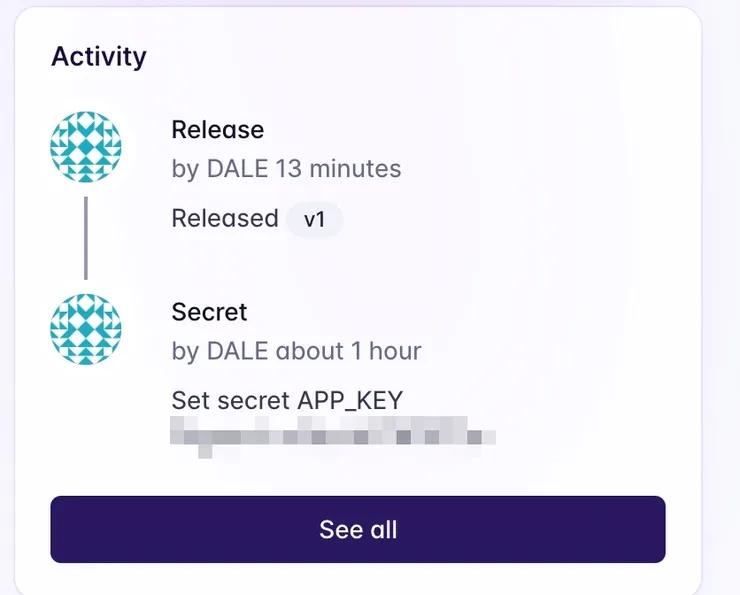Click the word by in Secret entry
The width and height of the screenshot is (740, 595).
click(x=185, y=351)
